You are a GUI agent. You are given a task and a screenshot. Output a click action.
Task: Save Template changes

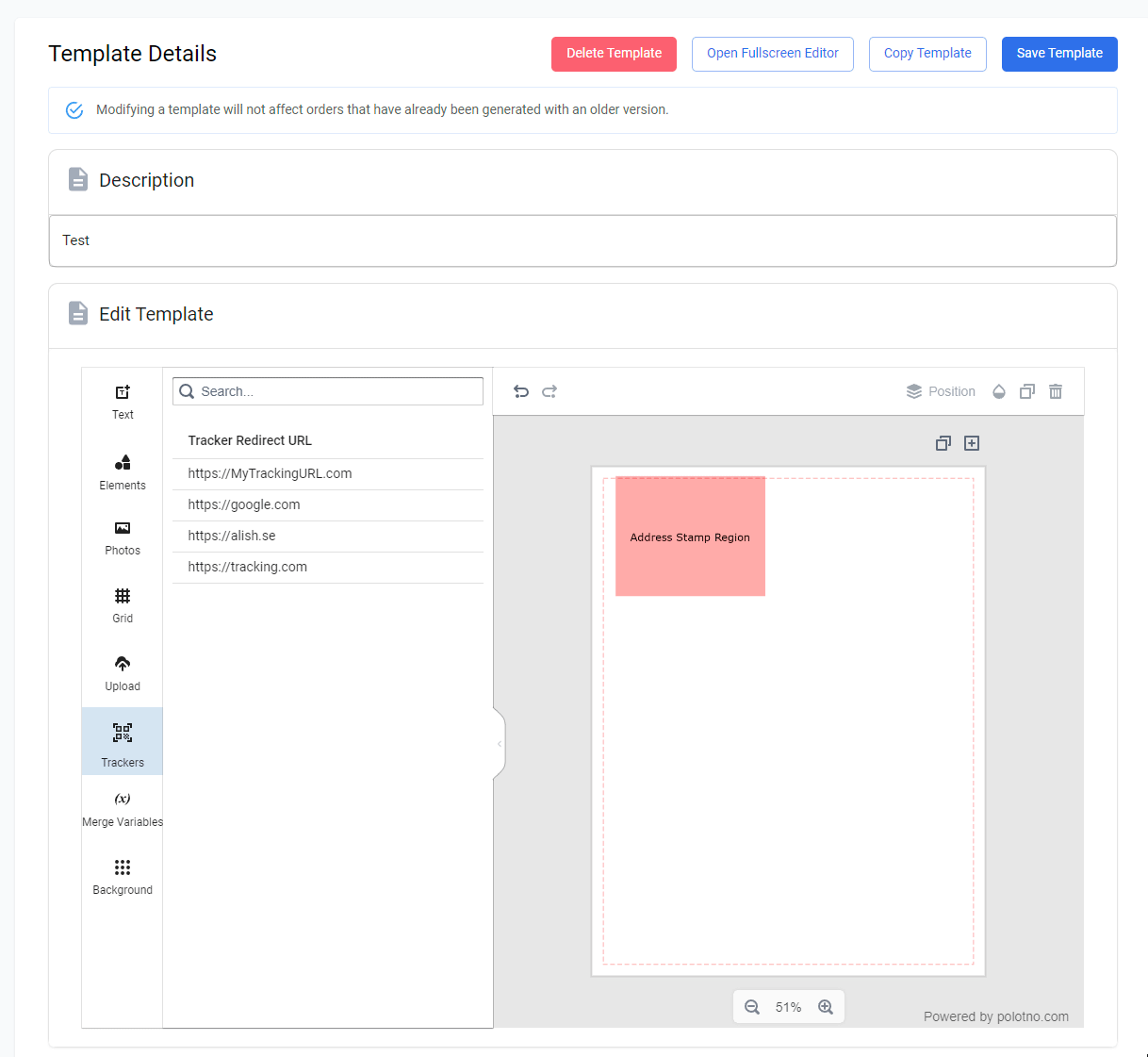[1059, 54]
